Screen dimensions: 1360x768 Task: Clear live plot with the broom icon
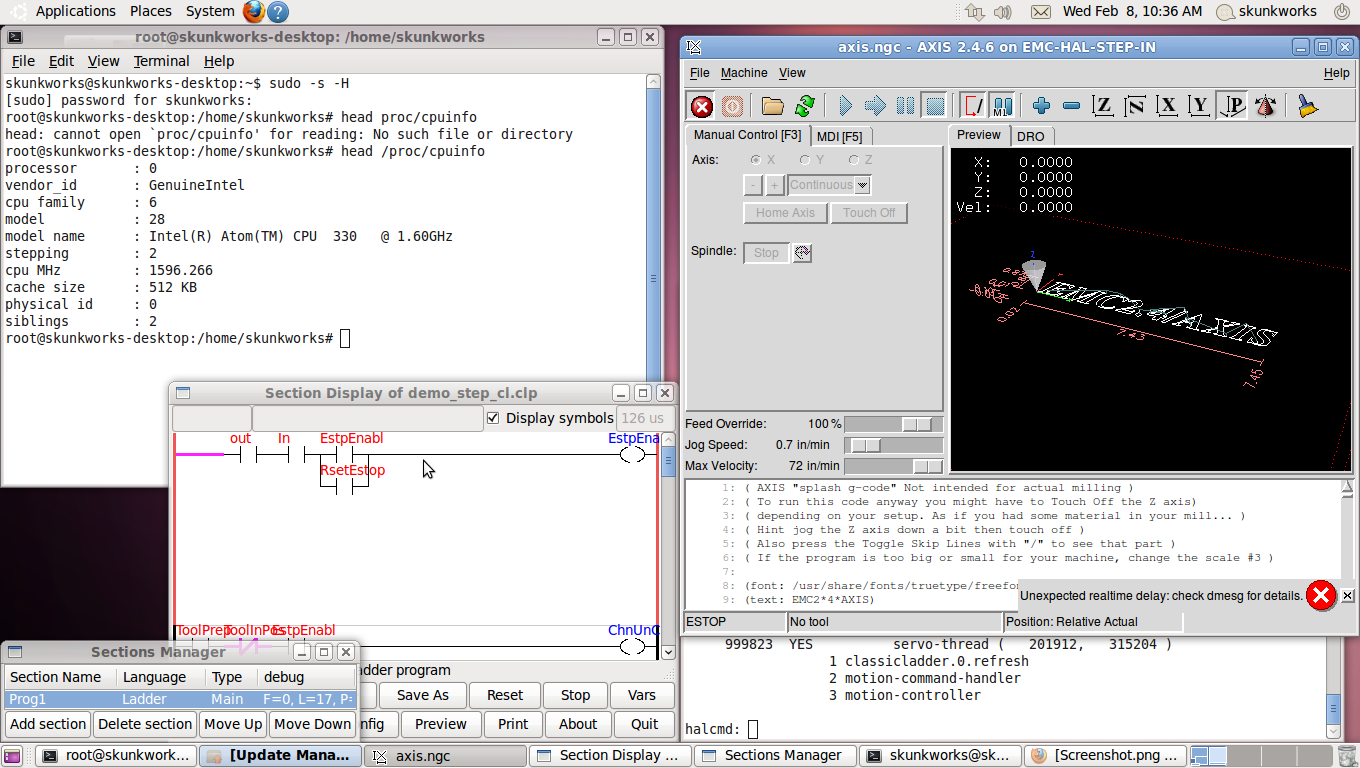(1307, 106)
